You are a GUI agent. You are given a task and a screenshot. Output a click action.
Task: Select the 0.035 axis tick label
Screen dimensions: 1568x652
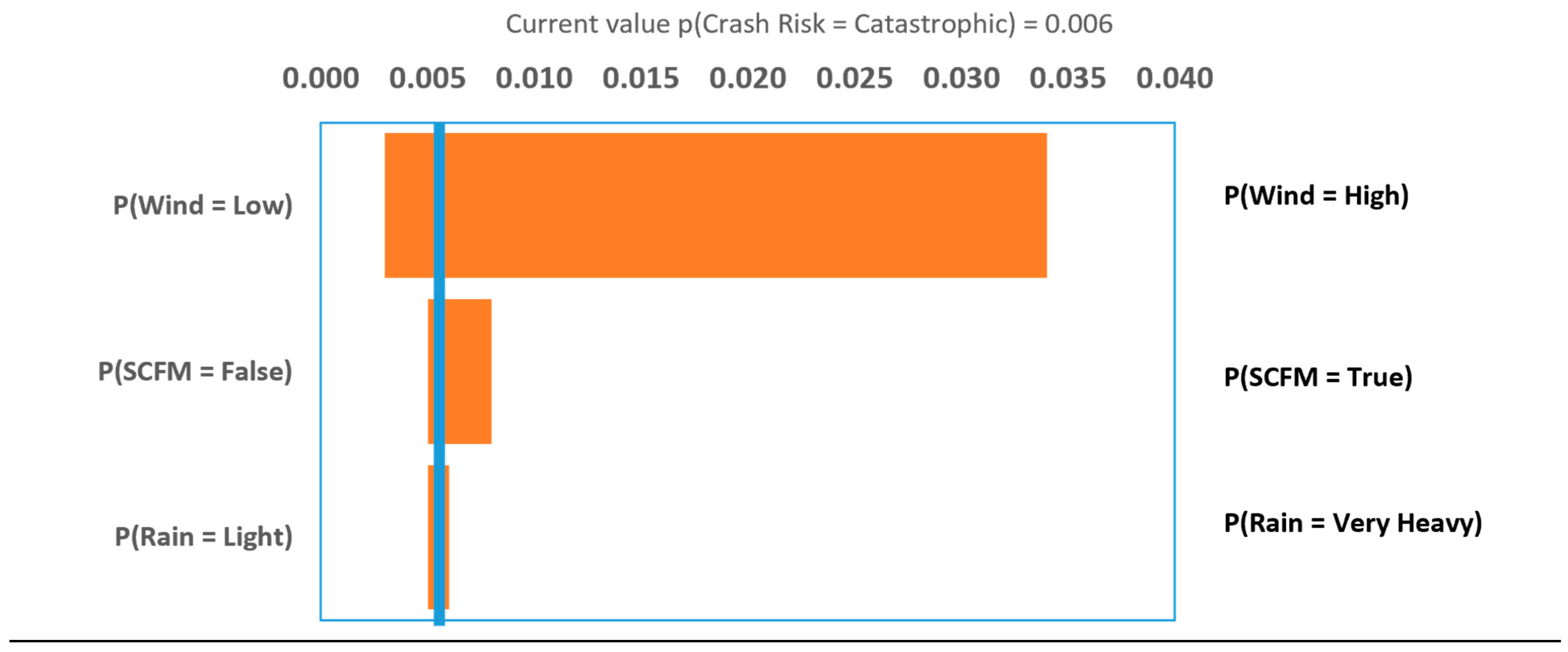1067,79
